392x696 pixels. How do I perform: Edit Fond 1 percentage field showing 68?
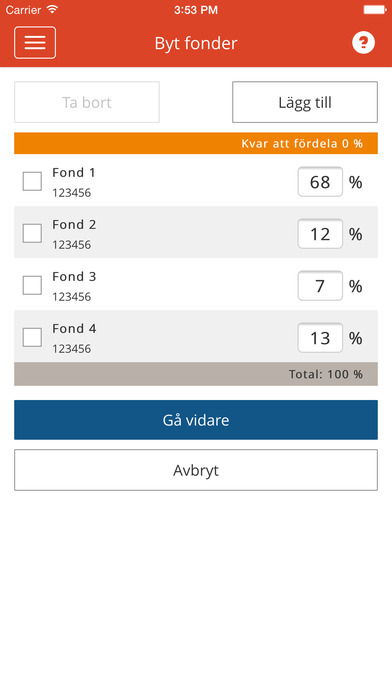(320, 182)
